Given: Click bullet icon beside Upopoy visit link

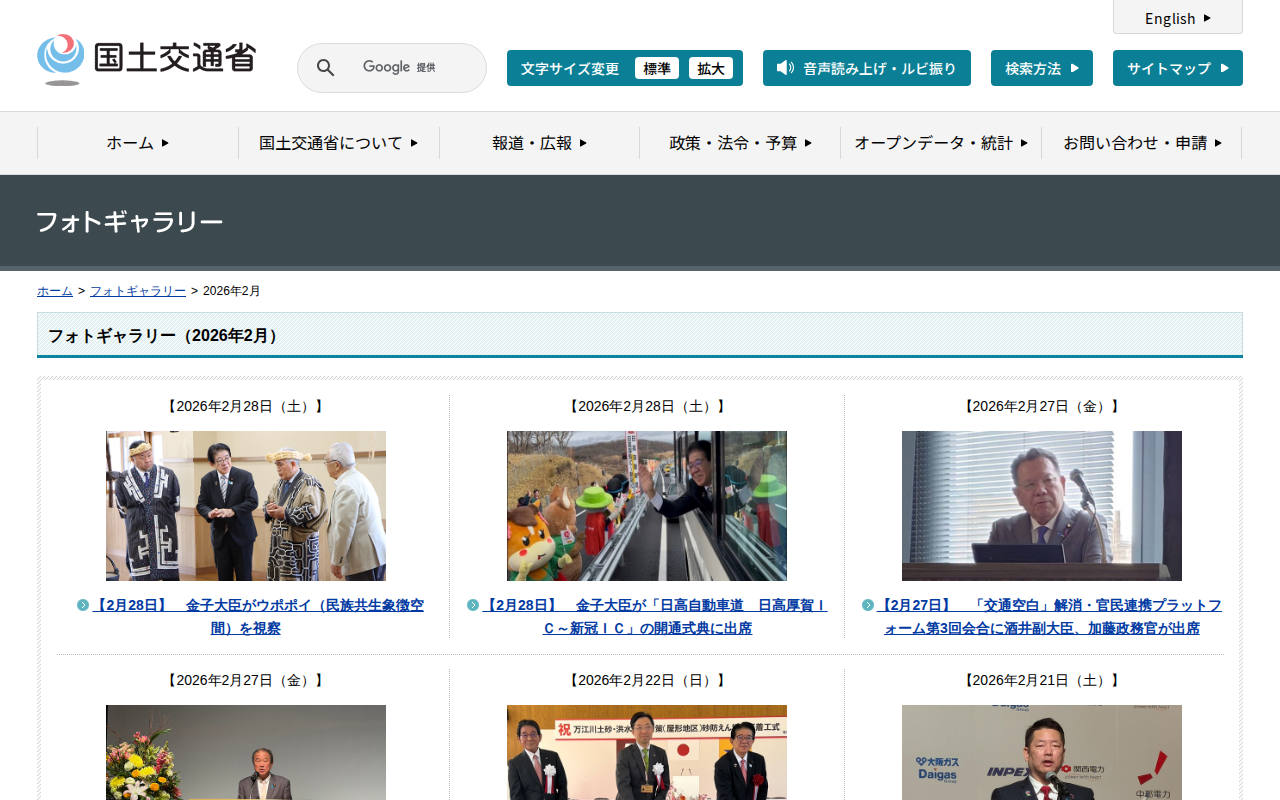Looking at the screenshot, I should (x=83, y=605).
